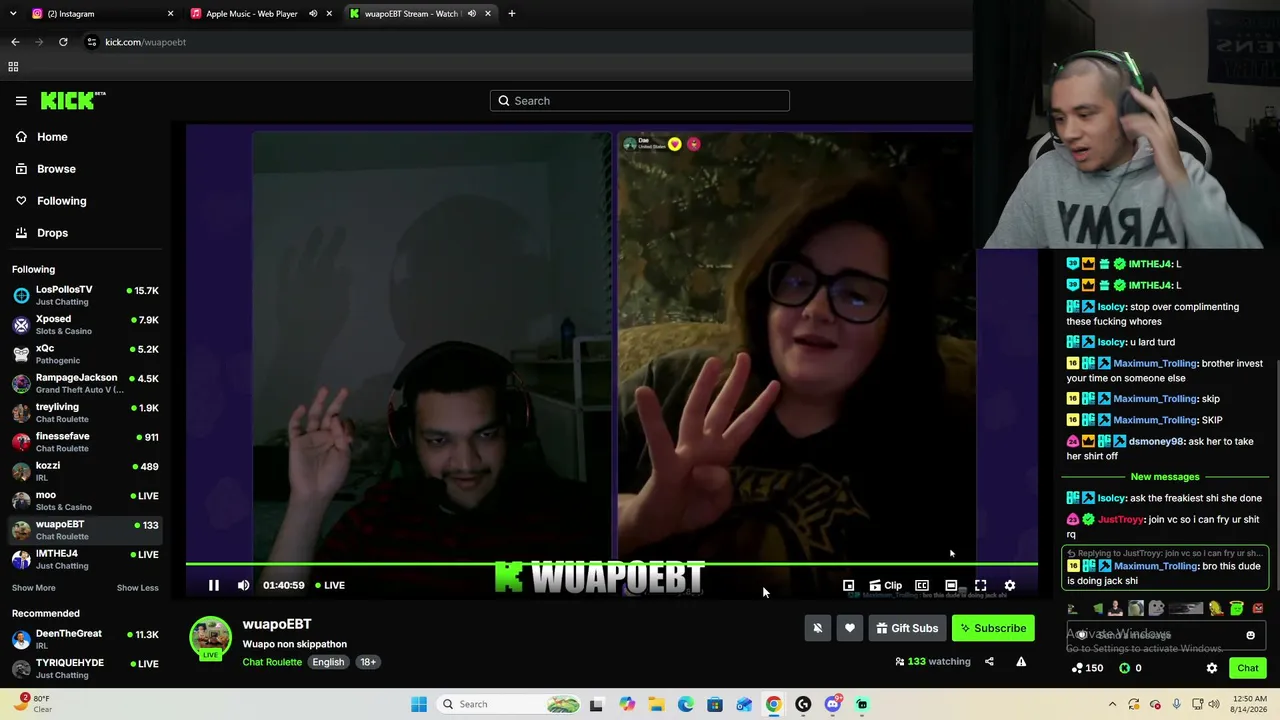Open wuapoEBT's profile avatar

click(x=210, y=637)
